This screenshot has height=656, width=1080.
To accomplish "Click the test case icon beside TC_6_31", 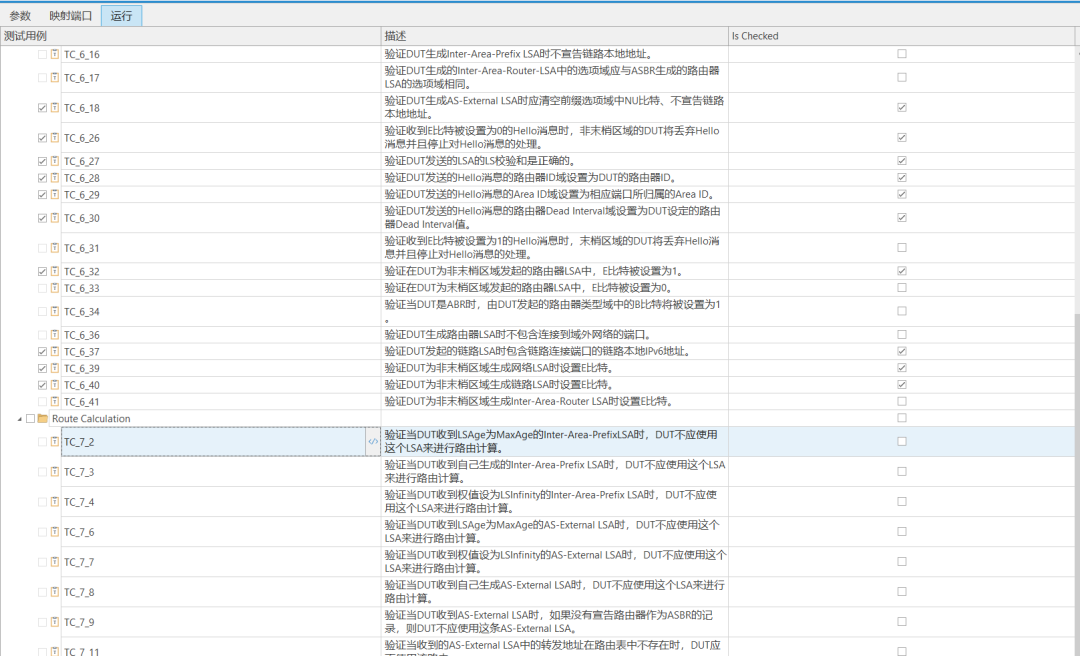I will coord(55,248).
